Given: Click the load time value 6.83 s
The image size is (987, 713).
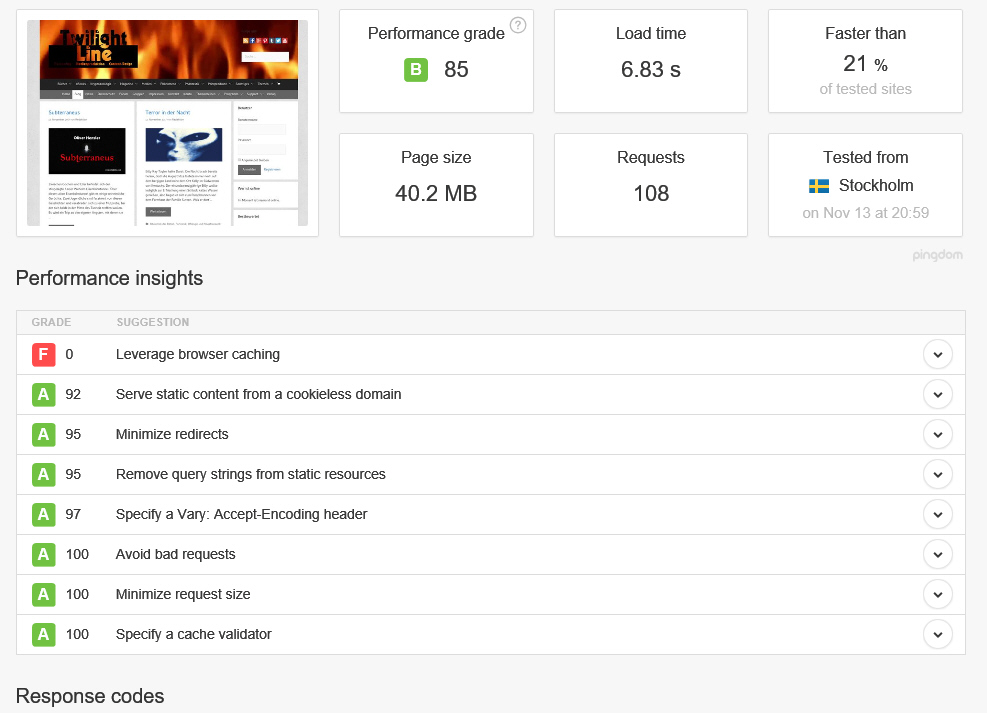Looking at the screenshot, I should pyautogui.click(x=650, y=70).
